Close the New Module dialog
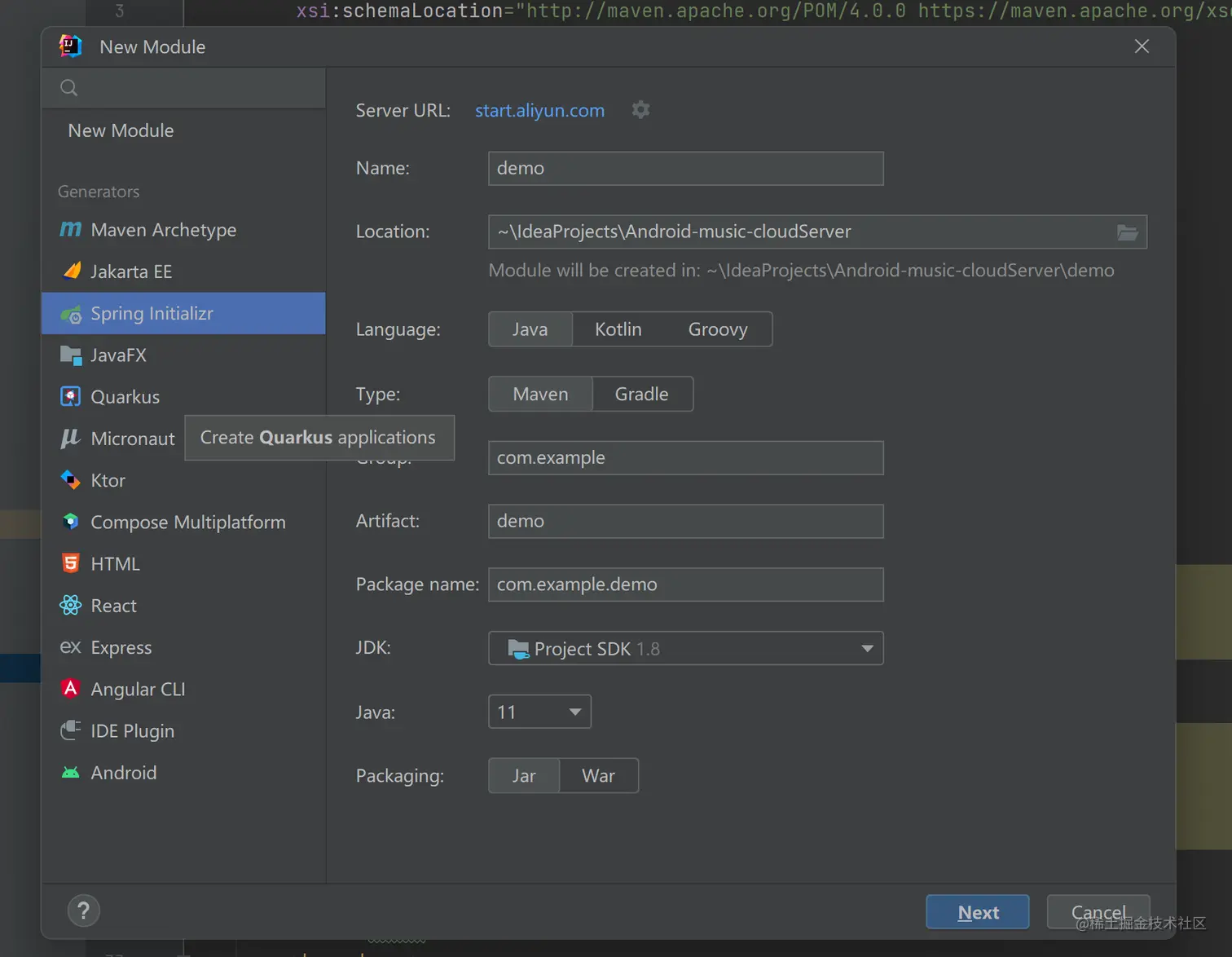Image resolution: width=1232 pixels, height=957 pixels. point(1142,46)
